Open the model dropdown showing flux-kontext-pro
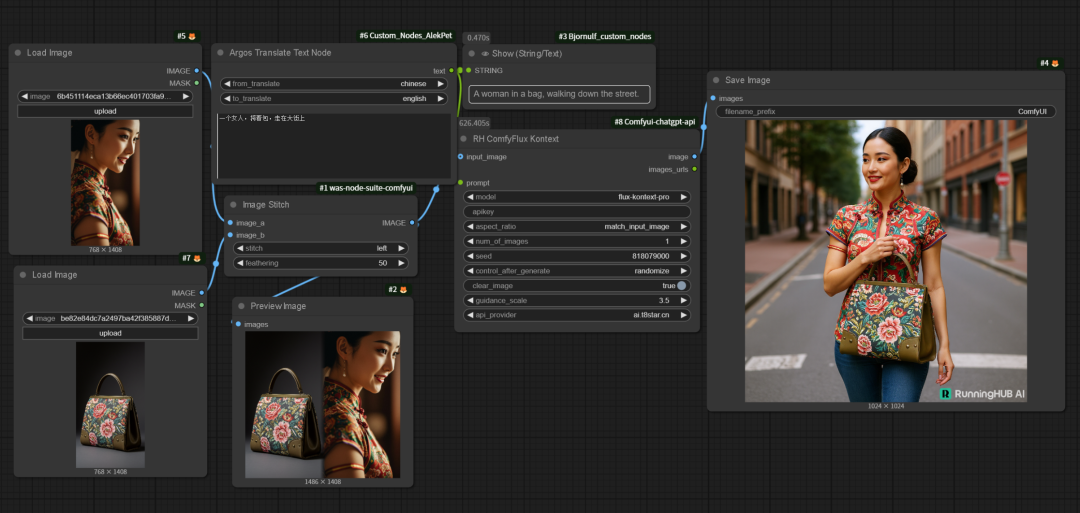The height and width of the screenshot is (513, 1080). 576,197
